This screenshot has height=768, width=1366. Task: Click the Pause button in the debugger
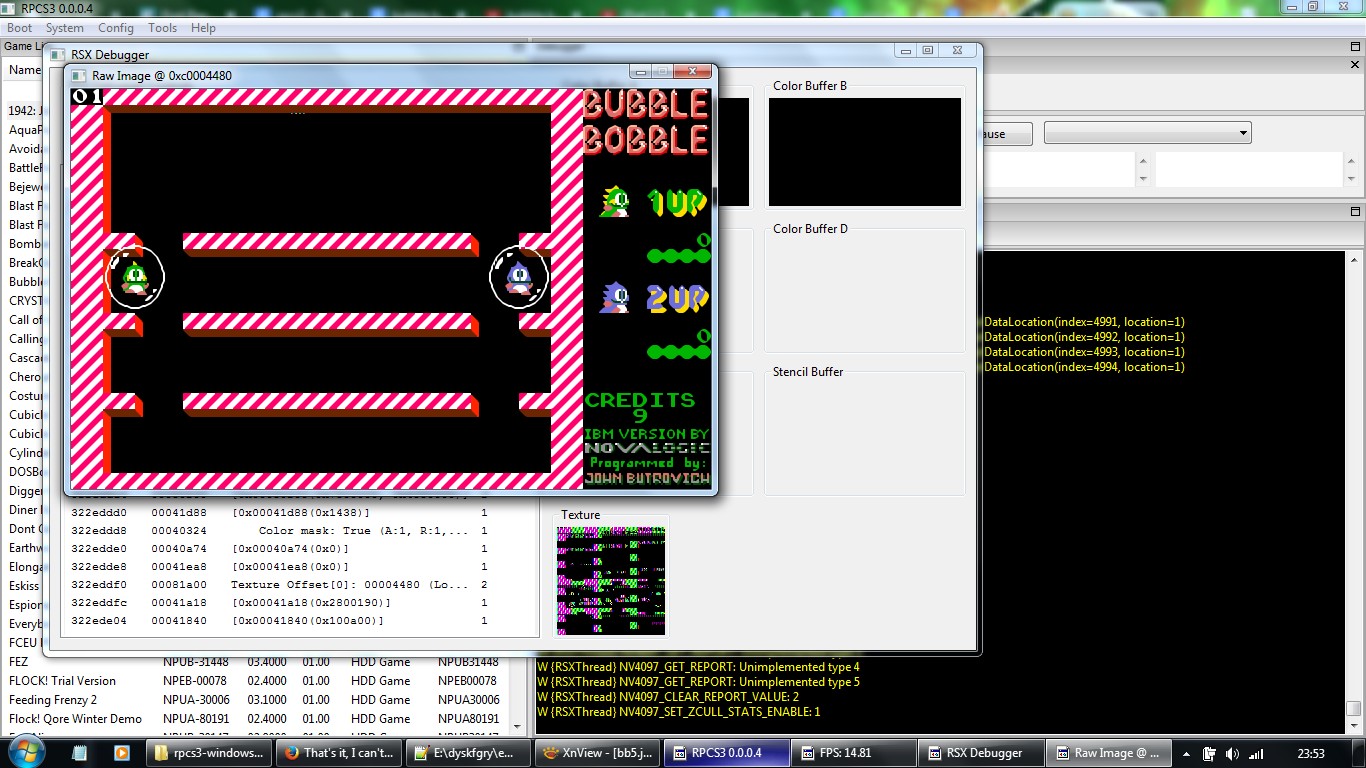tap(994, 134)
